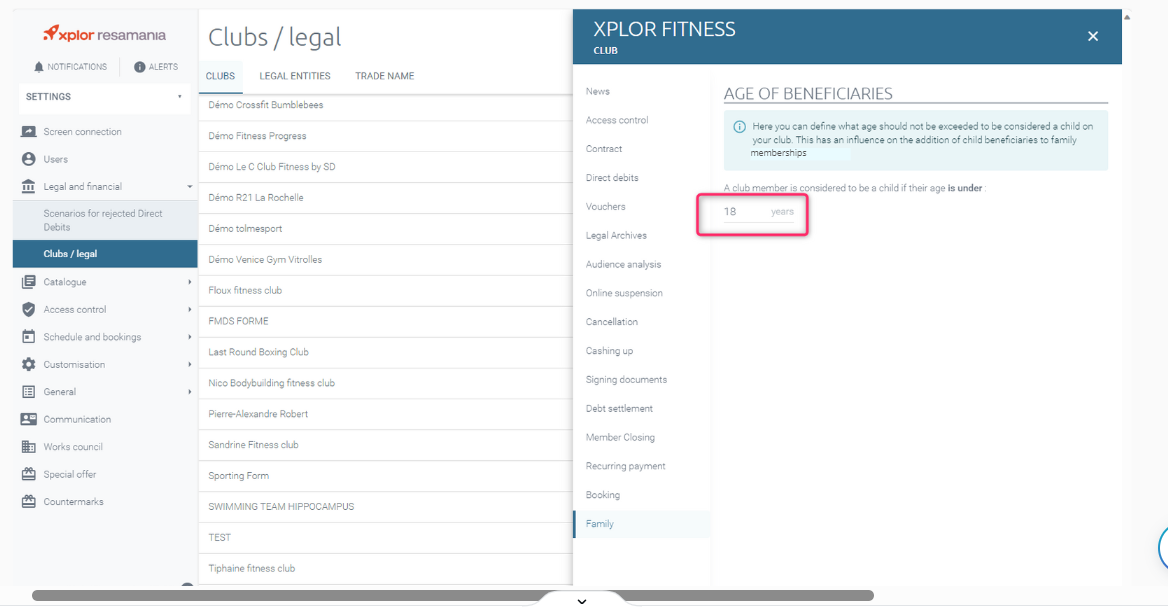The height and width of the screenshot is (609, 1168).
Task: Select FMDS FORME club row
Action: coord(385,322)
